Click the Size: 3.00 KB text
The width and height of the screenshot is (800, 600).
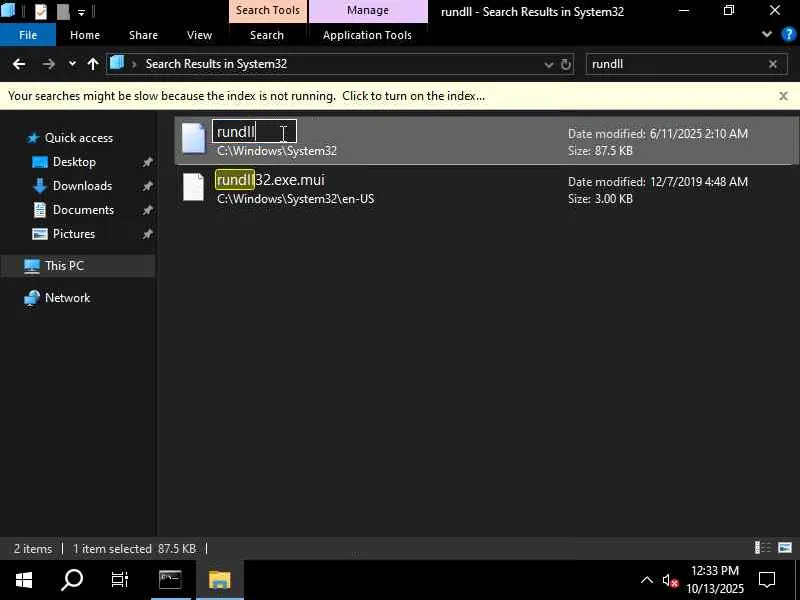[600, 199]
